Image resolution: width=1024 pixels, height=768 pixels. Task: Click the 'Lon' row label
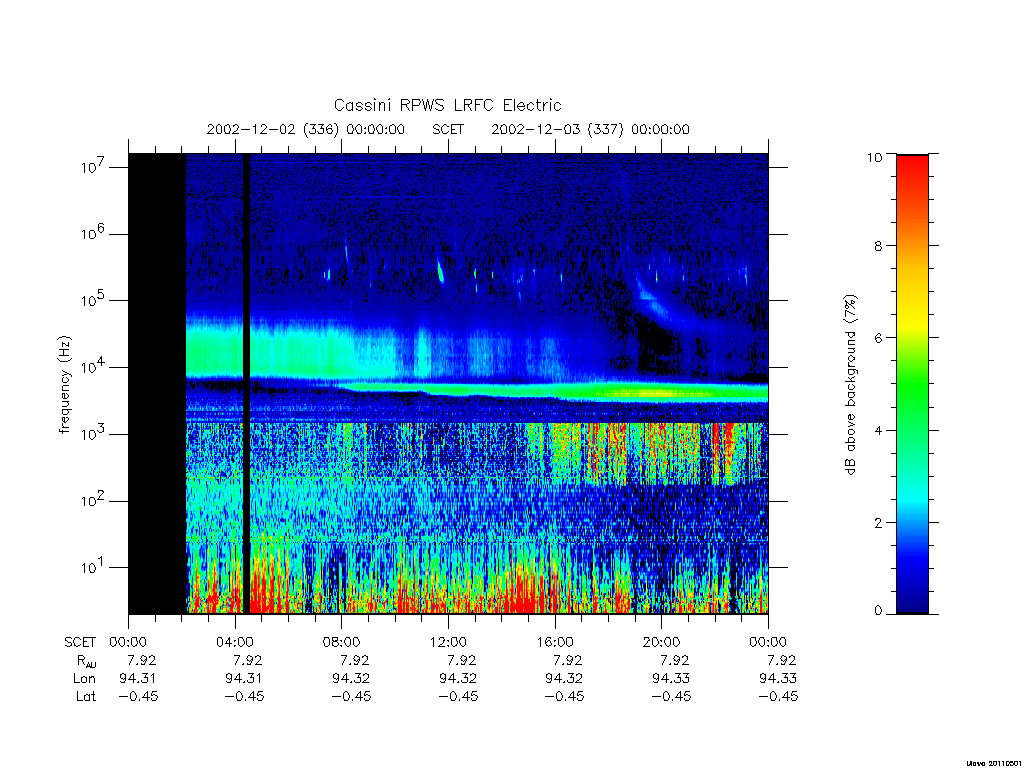click(84, 679)
